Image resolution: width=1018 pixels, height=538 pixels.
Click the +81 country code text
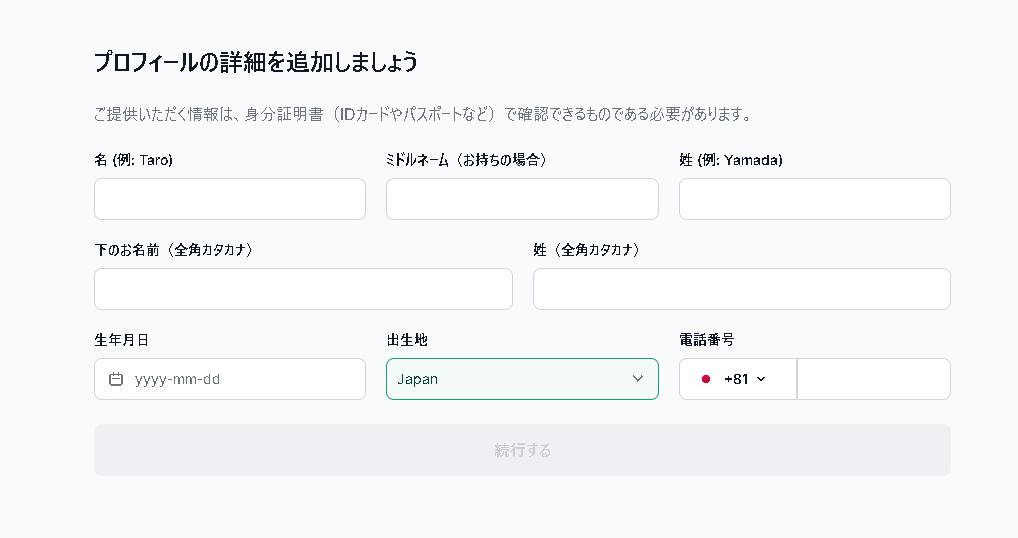pyautogui.click(x=736, y=379)
